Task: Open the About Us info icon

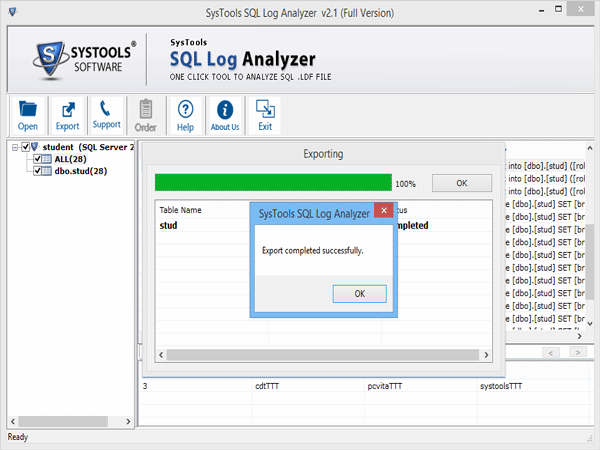Action: coord(225,115)
